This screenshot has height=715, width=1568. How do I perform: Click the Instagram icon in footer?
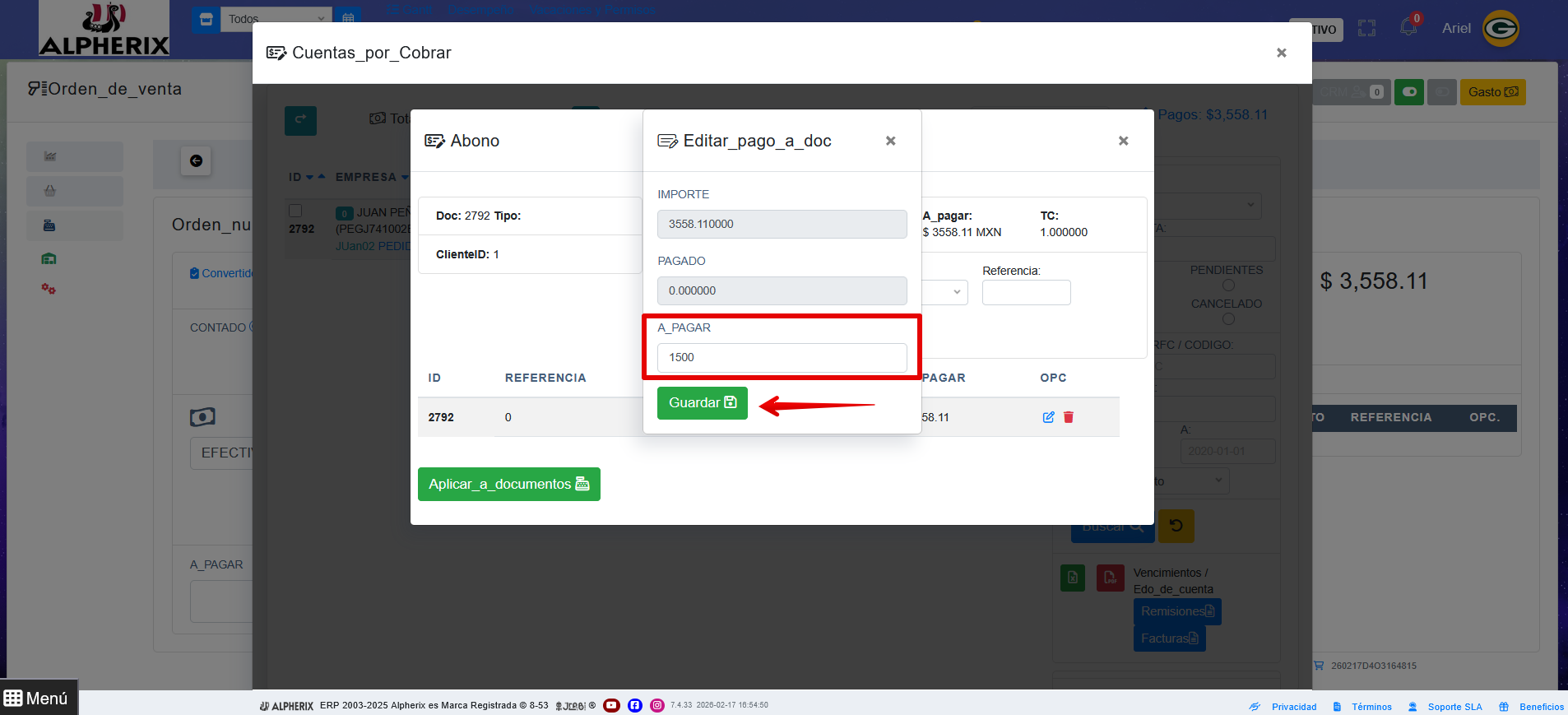657,705
